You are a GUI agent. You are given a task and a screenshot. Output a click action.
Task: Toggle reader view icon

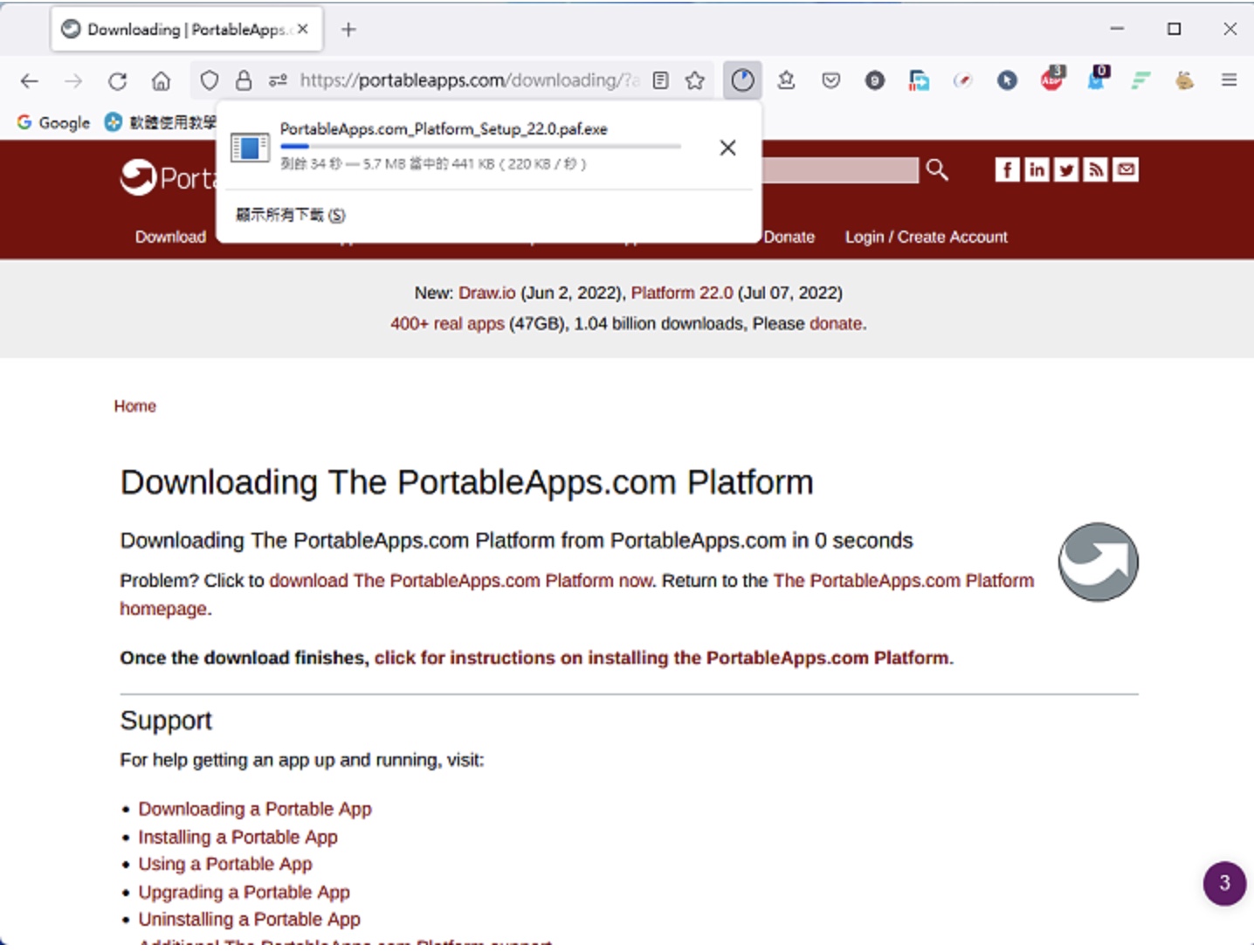661,80
